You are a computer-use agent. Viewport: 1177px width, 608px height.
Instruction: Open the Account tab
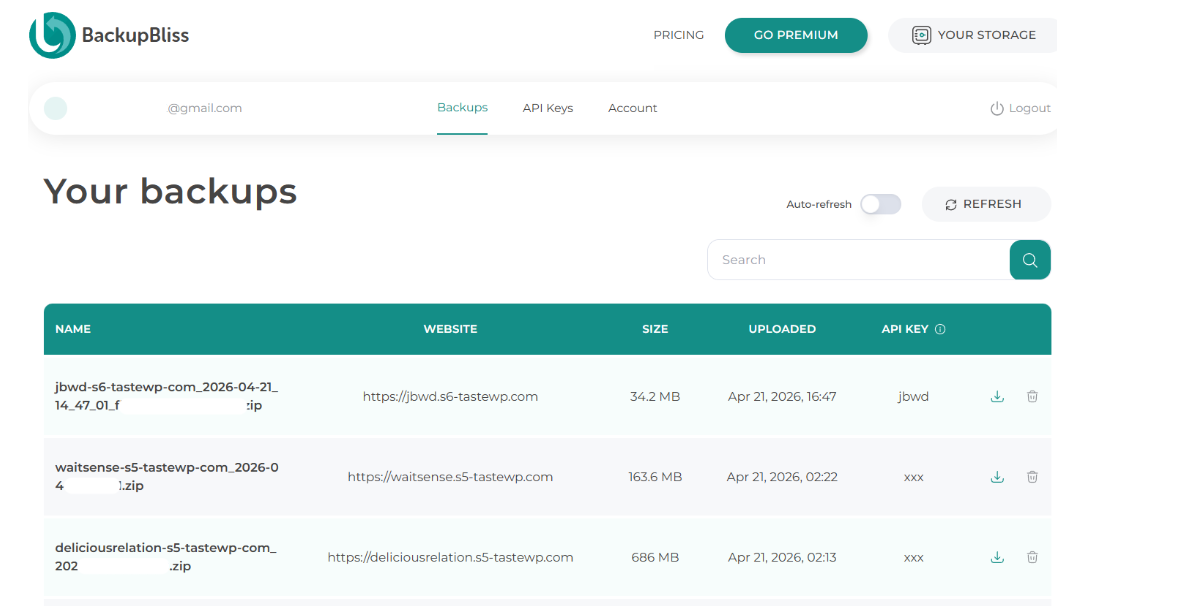pos(632,108)
